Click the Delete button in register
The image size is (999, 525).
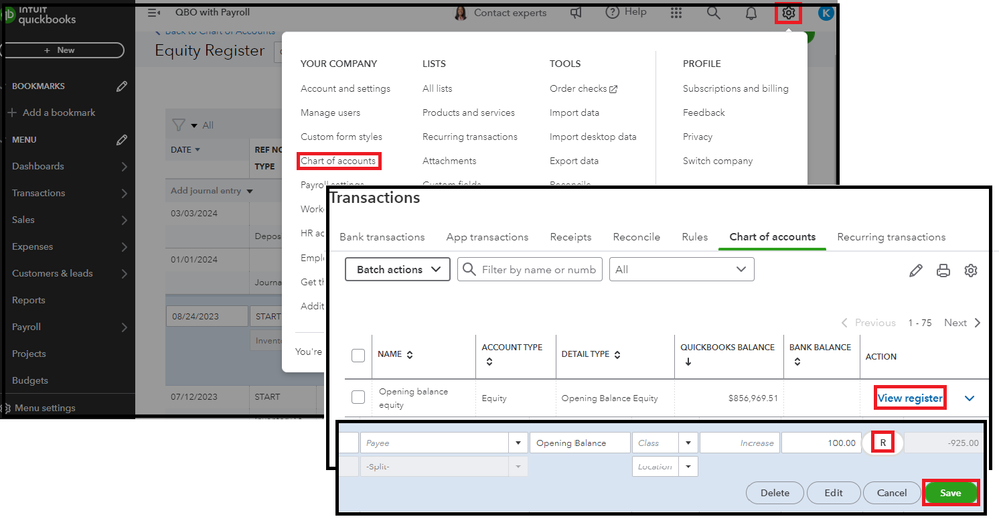775,493
